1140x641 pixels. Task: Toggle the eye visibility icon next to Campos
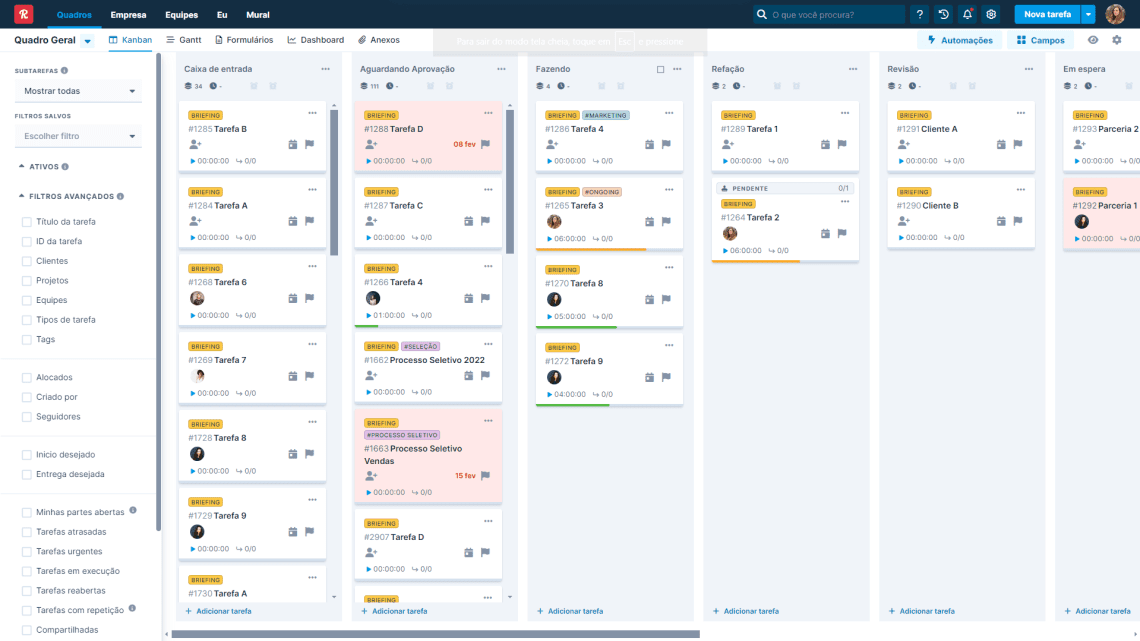[1093, 40]
